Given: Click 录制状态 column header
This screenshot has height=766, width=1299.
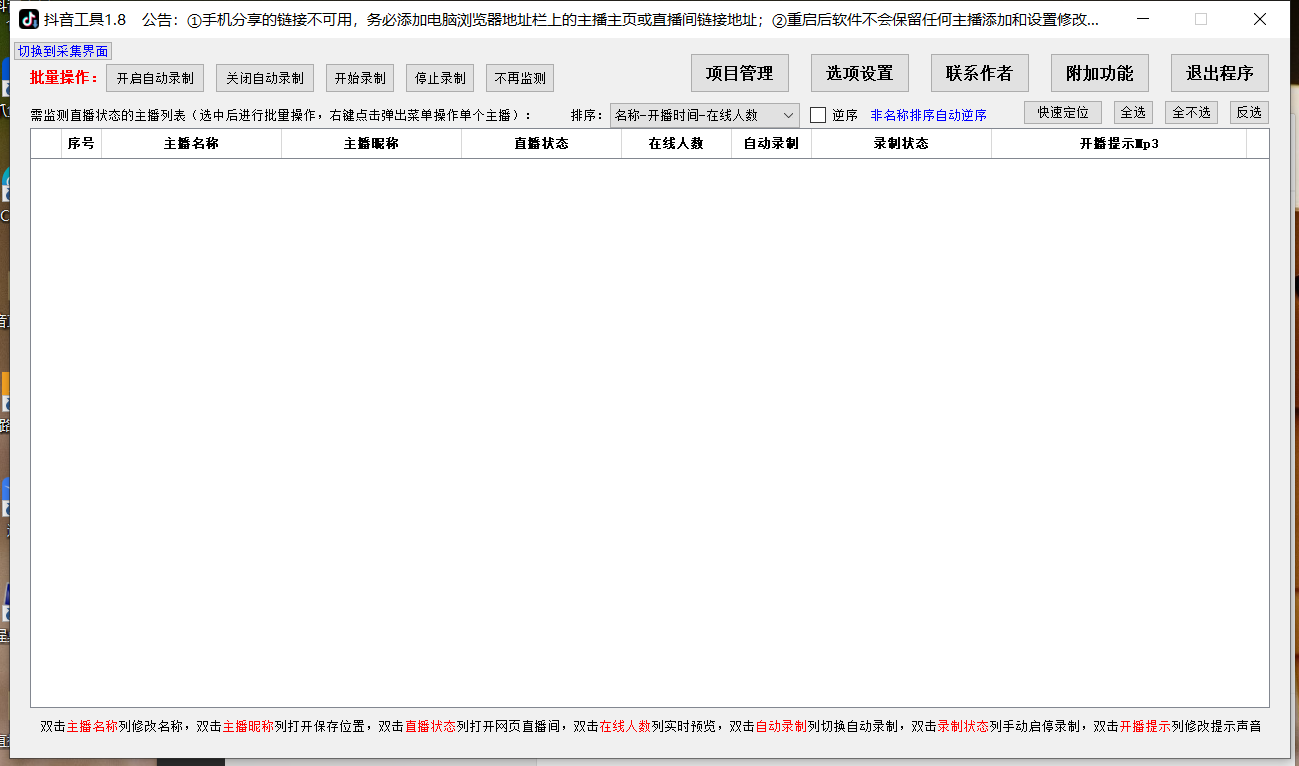Looking at the screenshot, I should pyautogui.click(x=901, y=144).
